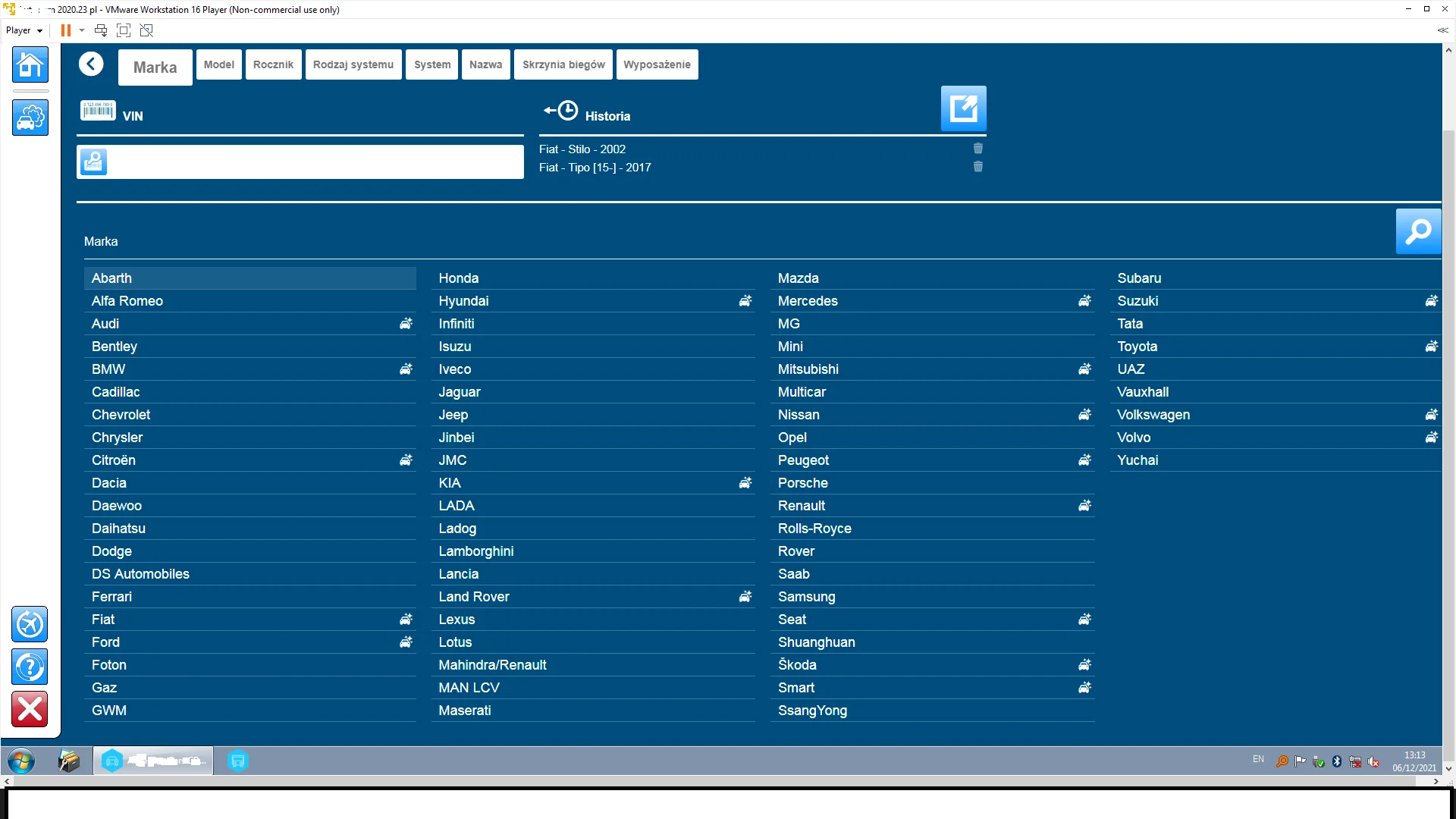The width and height of the screenshot is (1456, 819).
Task: Open the Rodzaj systemu tab
Action: point(353,64)
